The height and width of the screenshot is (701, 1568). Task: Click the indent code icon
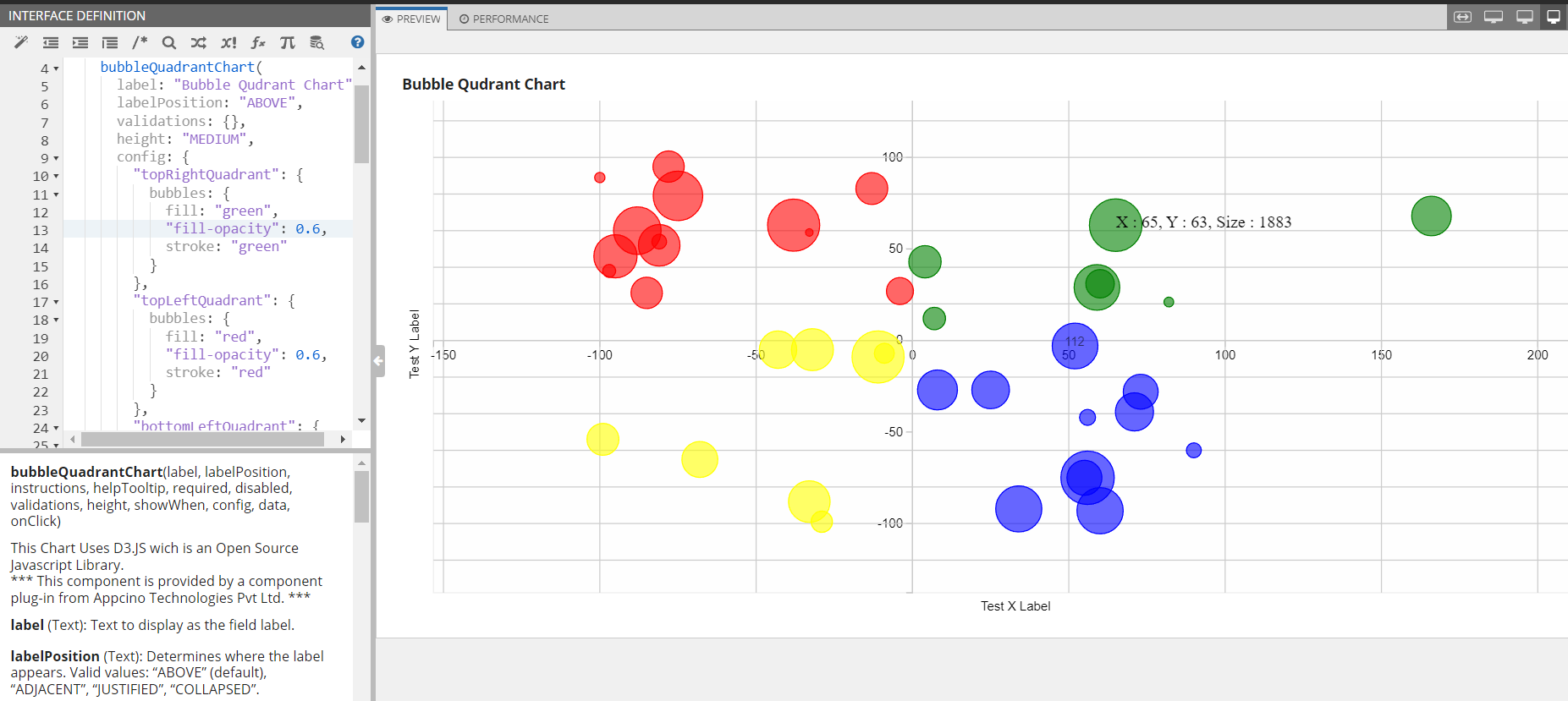coord(80,42)
